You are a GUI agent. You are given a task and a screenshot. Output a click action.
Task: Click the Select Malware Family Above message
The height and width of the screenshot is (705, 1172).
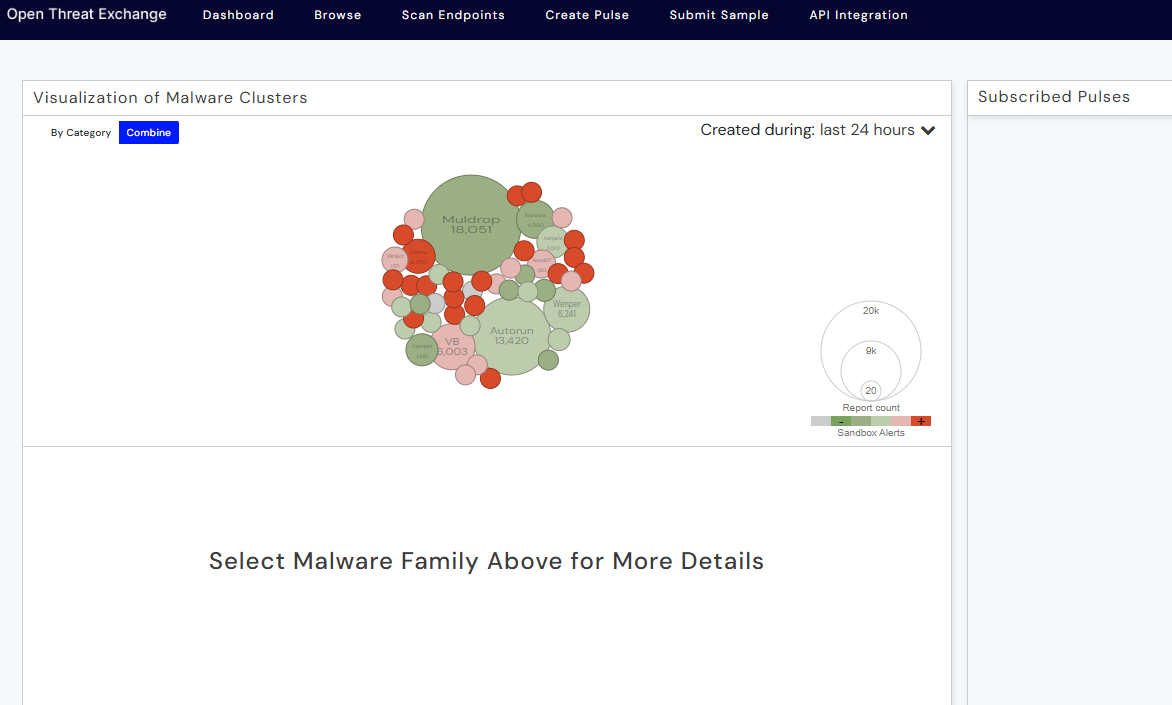487,561
